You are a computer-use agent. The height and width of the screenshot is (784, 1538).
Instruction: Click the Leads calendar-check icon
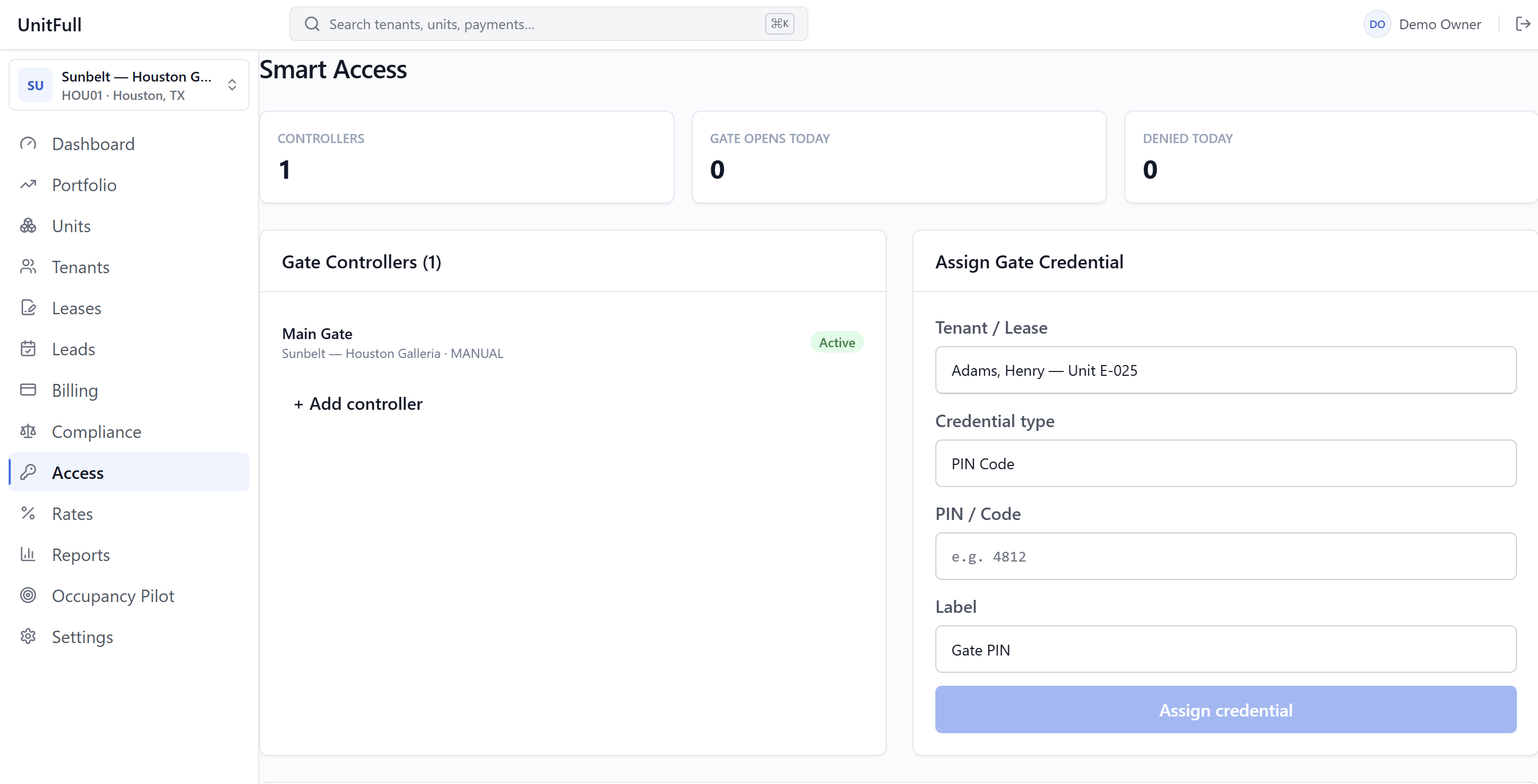point(28,349)
